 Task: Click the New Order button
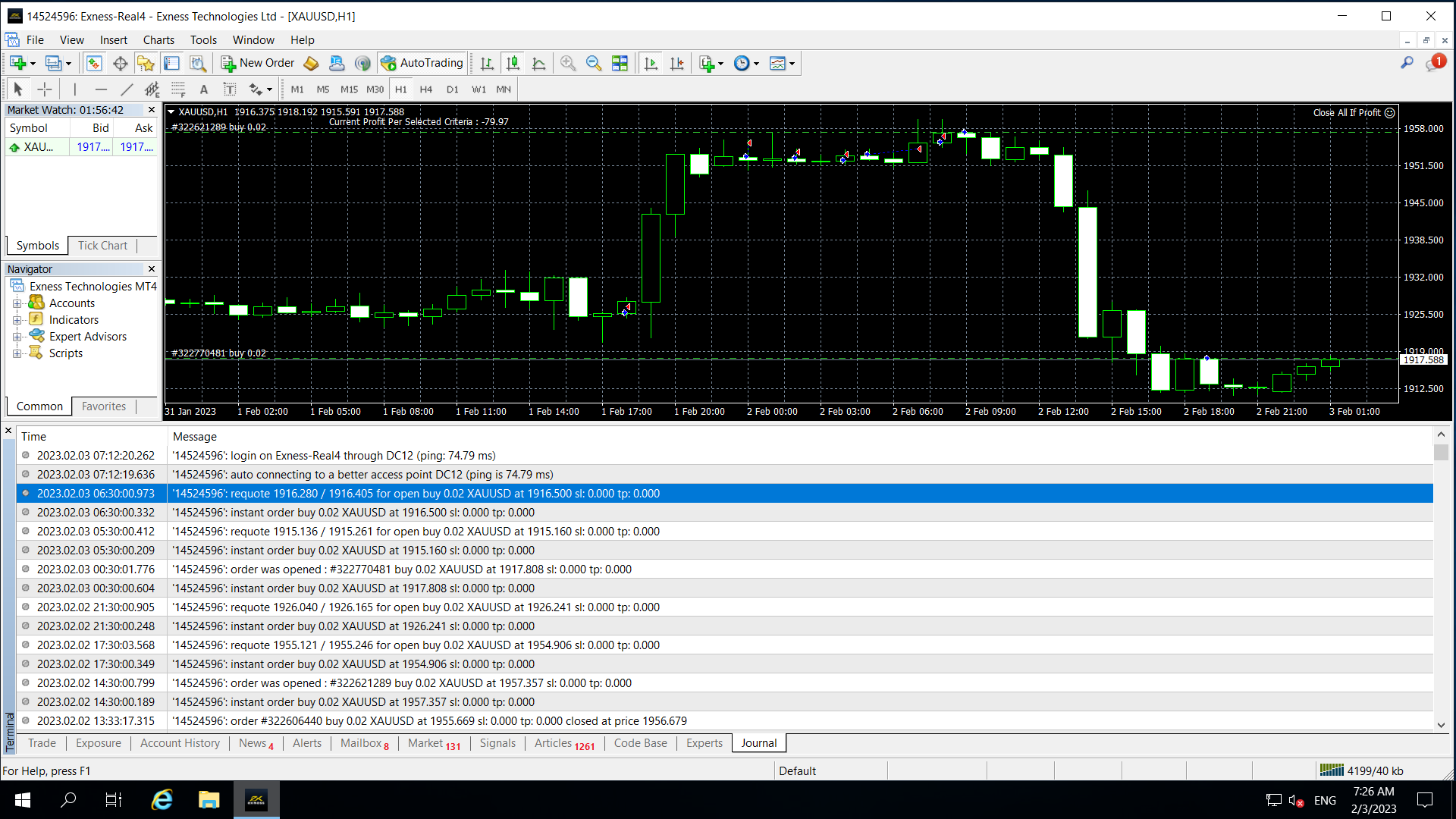click(258, 63)
